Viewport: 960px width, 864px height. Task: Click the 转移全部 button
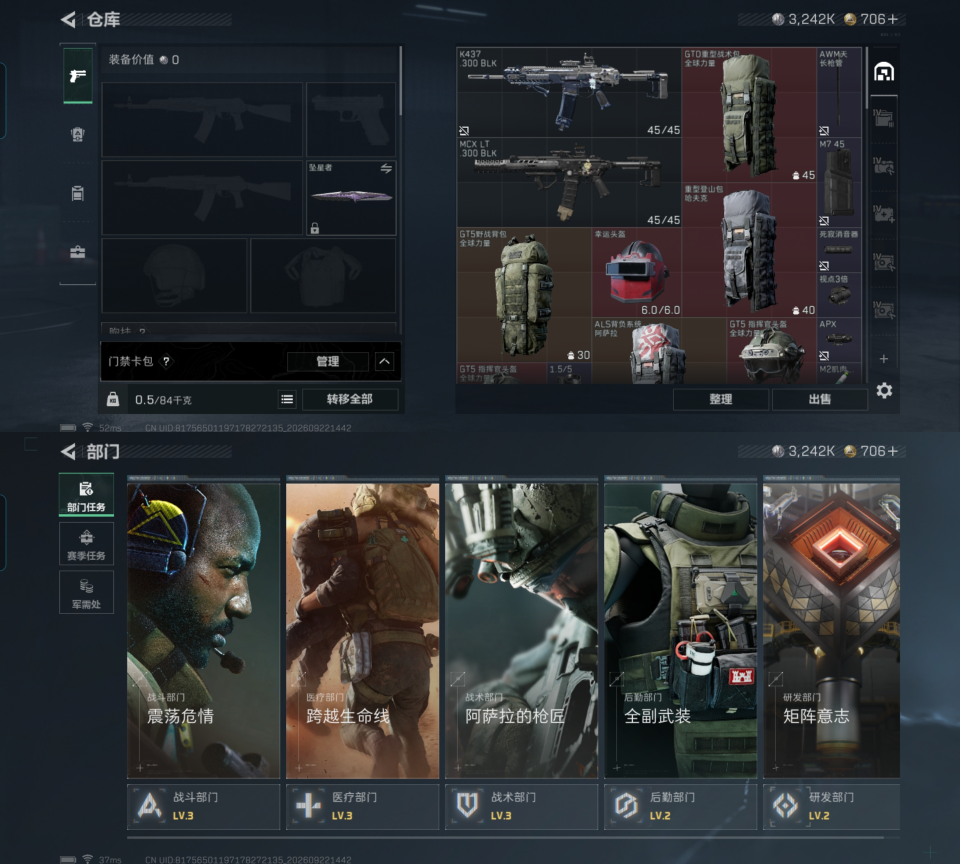350,399
